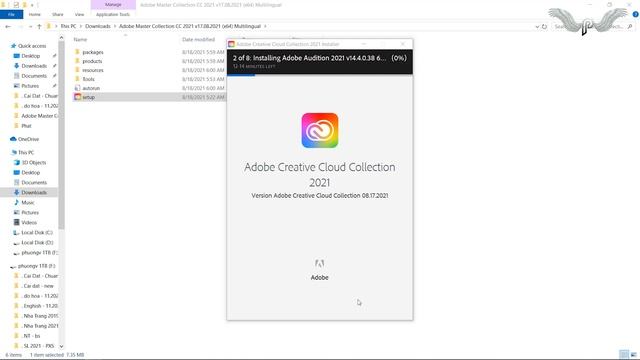This screenshot has height=360, width=640.
Task: Click the installing Adobe Audition status text
Action: [309, 58]
